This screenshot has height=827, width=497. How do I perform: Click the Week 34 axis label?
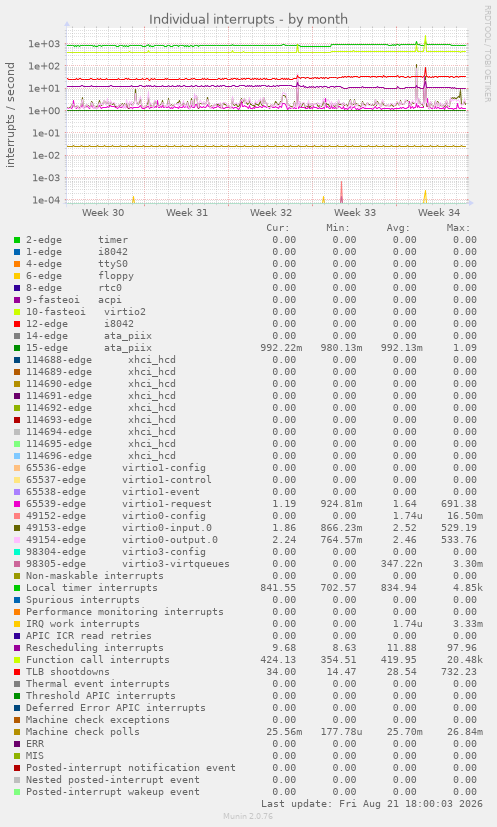pos(439,213)
